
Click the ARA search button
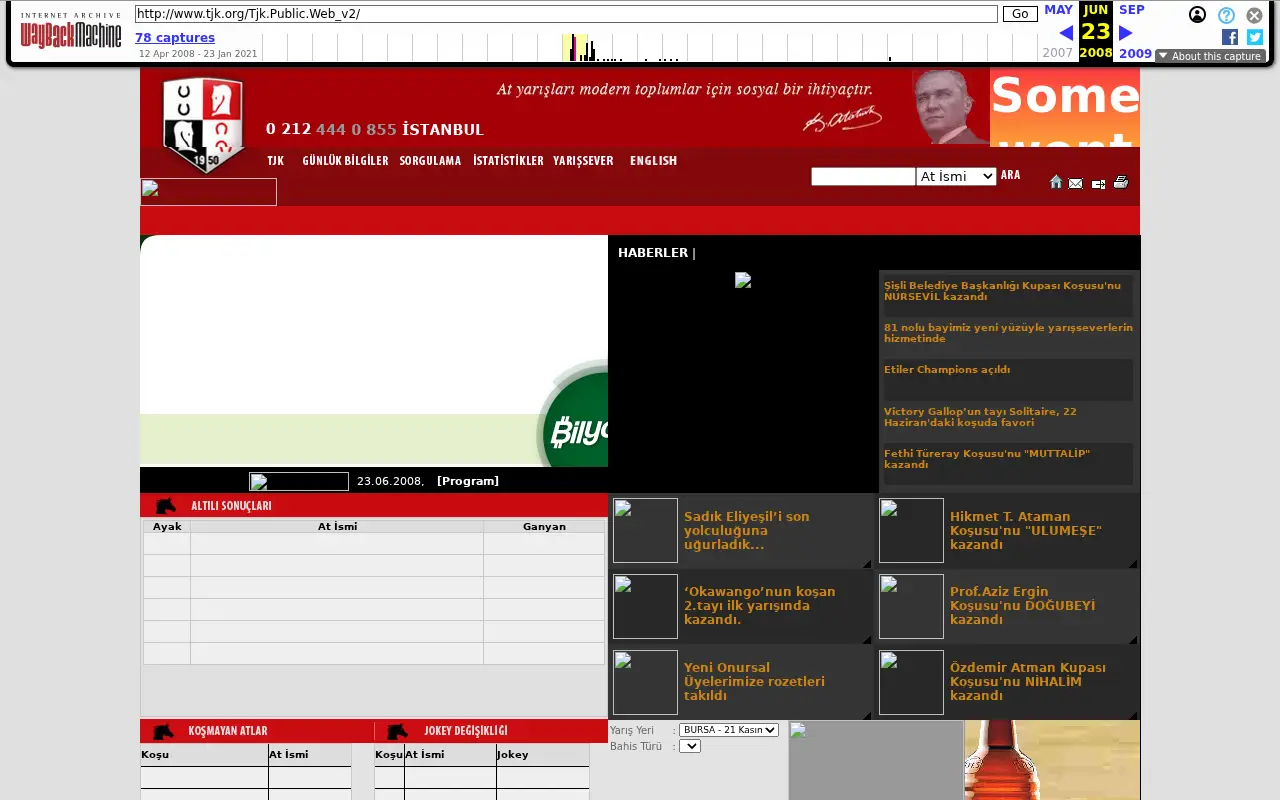(x=1011, y=175)
